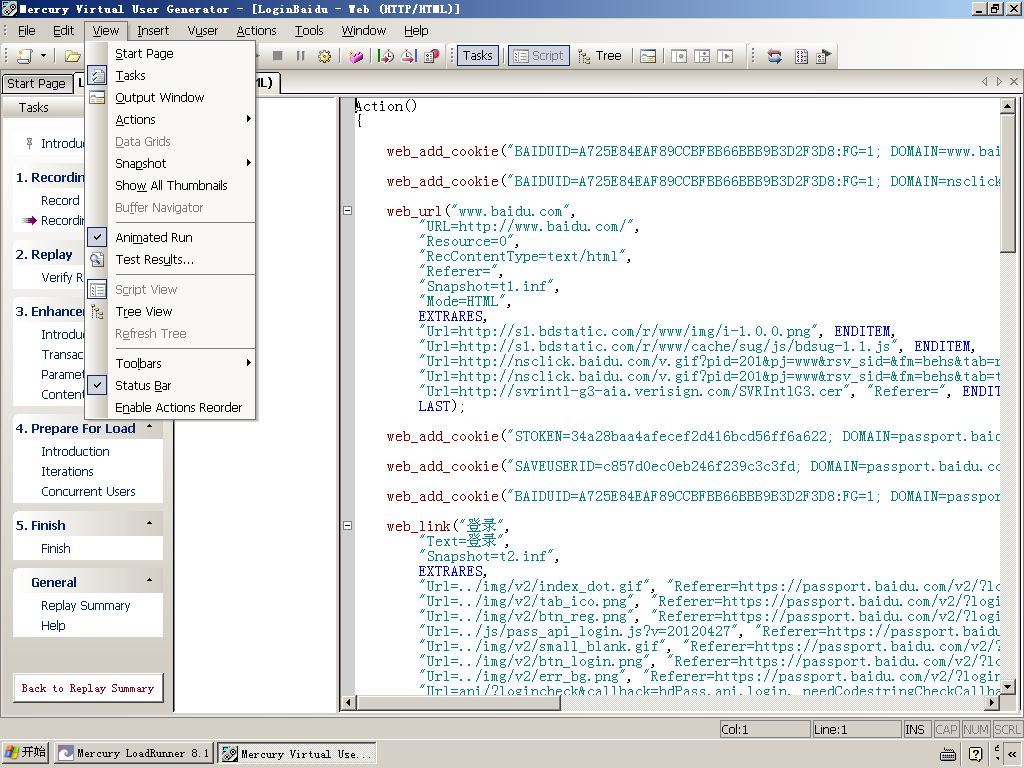The width and height of the screenshot is (1024, 768).
Task: Click the Pause replay toolbar icon
Action: click(x=300, y=56)
